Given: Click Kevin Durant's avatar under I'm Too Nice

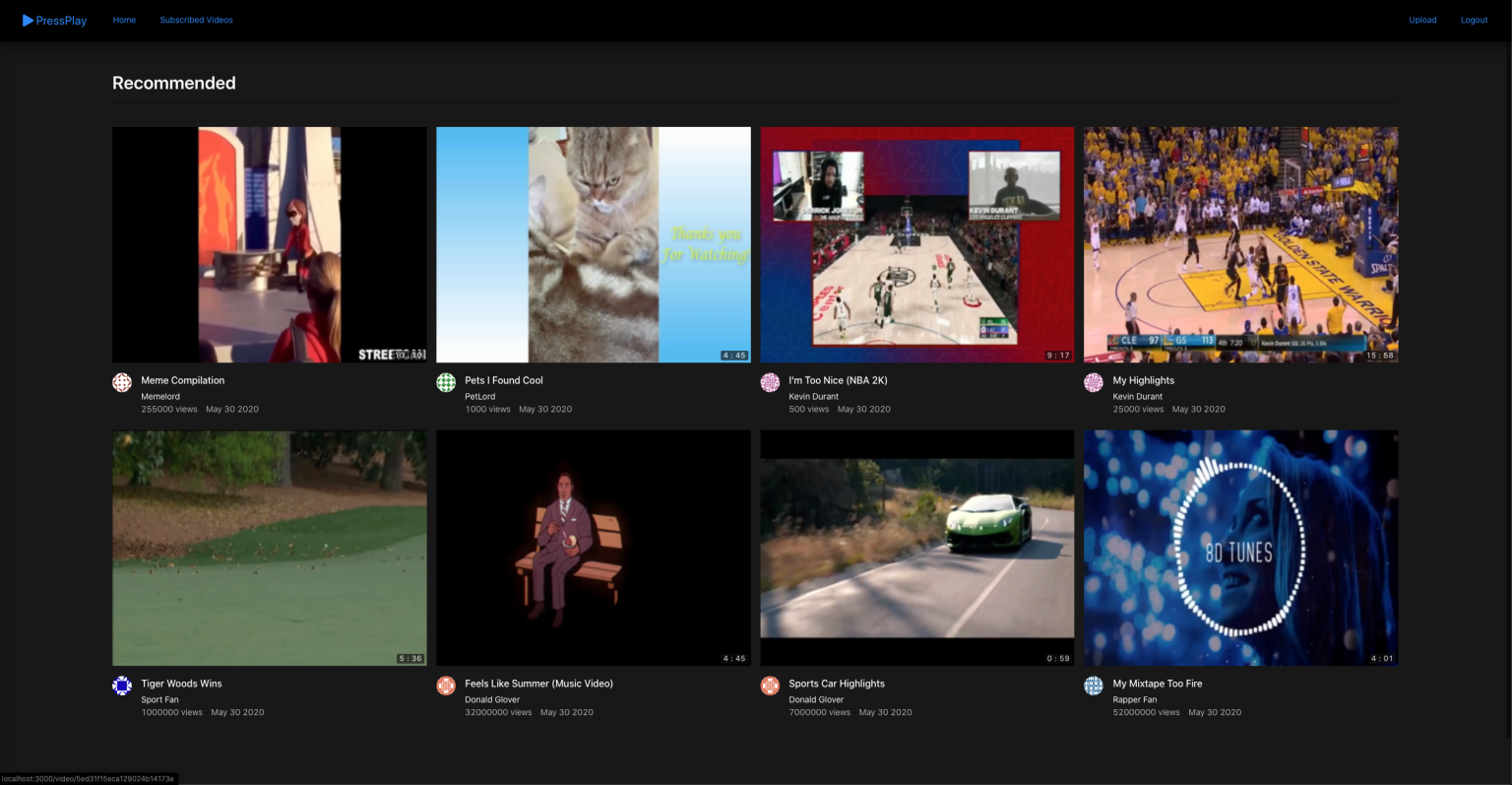Looking at the screenshot, I should pyautogui.click(x=769, y=382).
